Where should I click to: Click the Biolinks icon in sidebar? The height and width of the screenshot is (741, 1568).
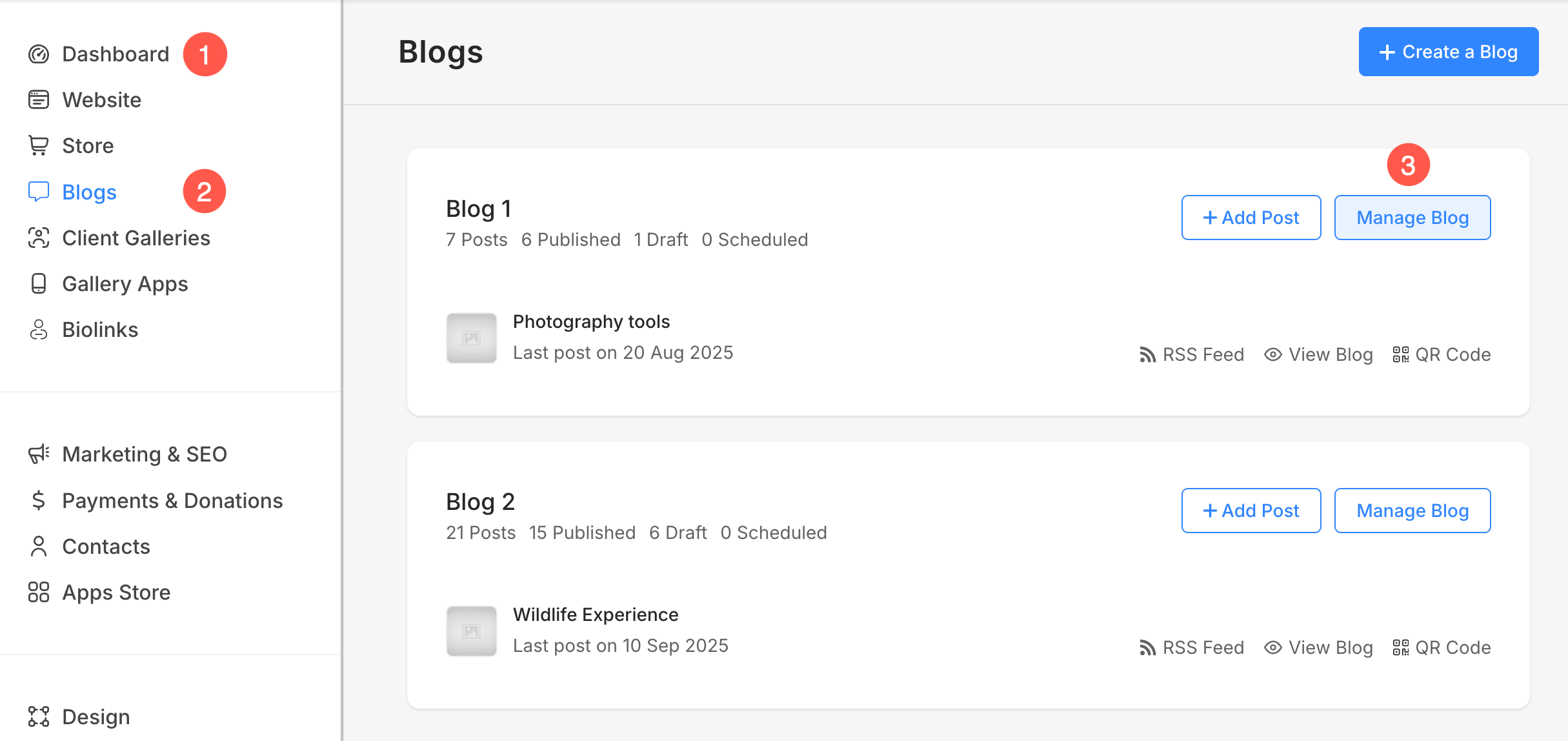39,330
